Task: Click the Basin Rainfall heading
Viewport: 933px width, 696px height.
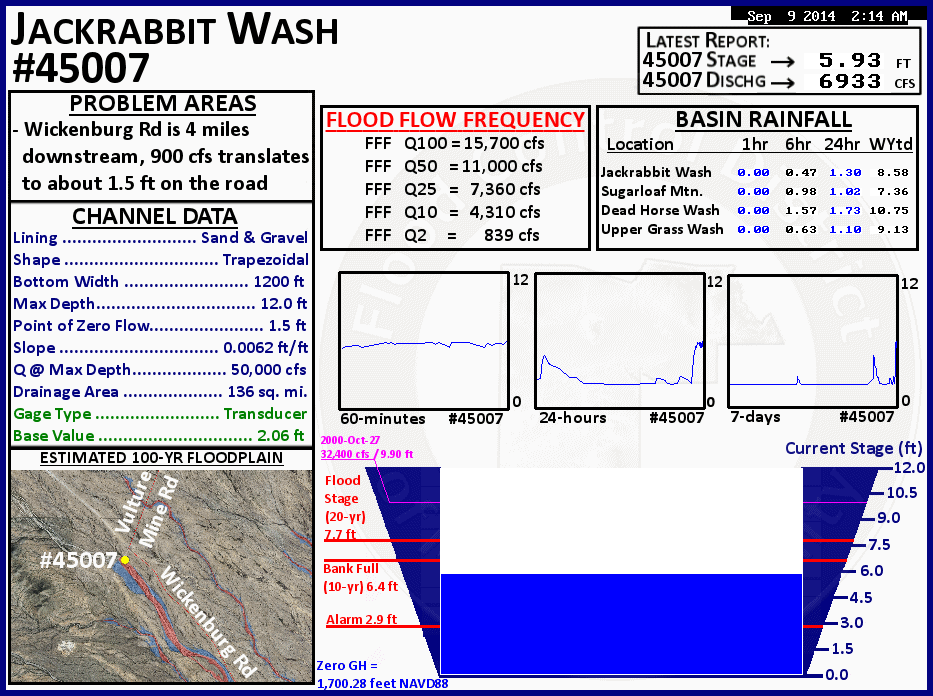Action: tap(763, 120)
